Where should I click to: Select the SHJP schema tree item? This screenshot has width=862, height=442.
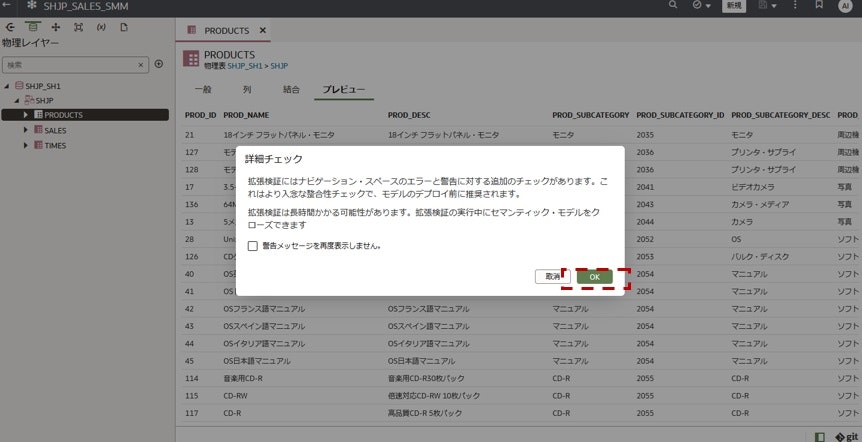tap(44, 101)
